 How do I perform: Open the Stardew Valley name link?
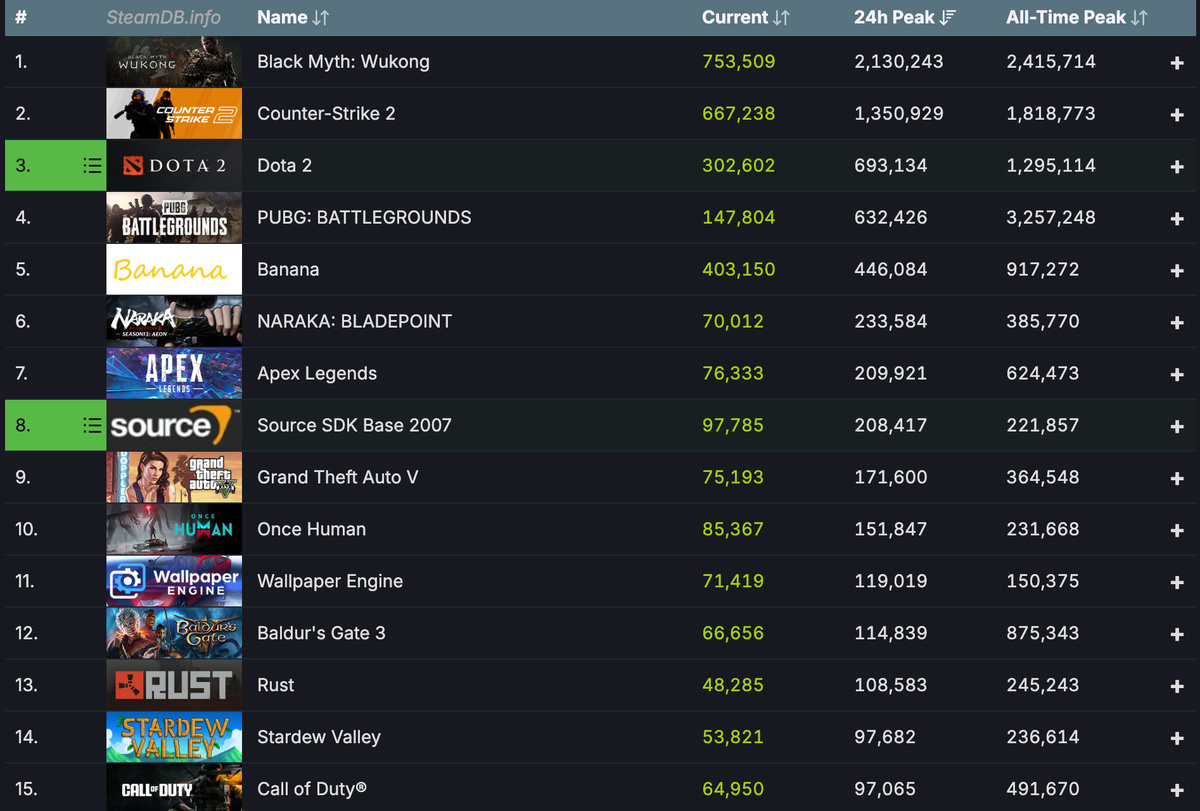(319, 738)
